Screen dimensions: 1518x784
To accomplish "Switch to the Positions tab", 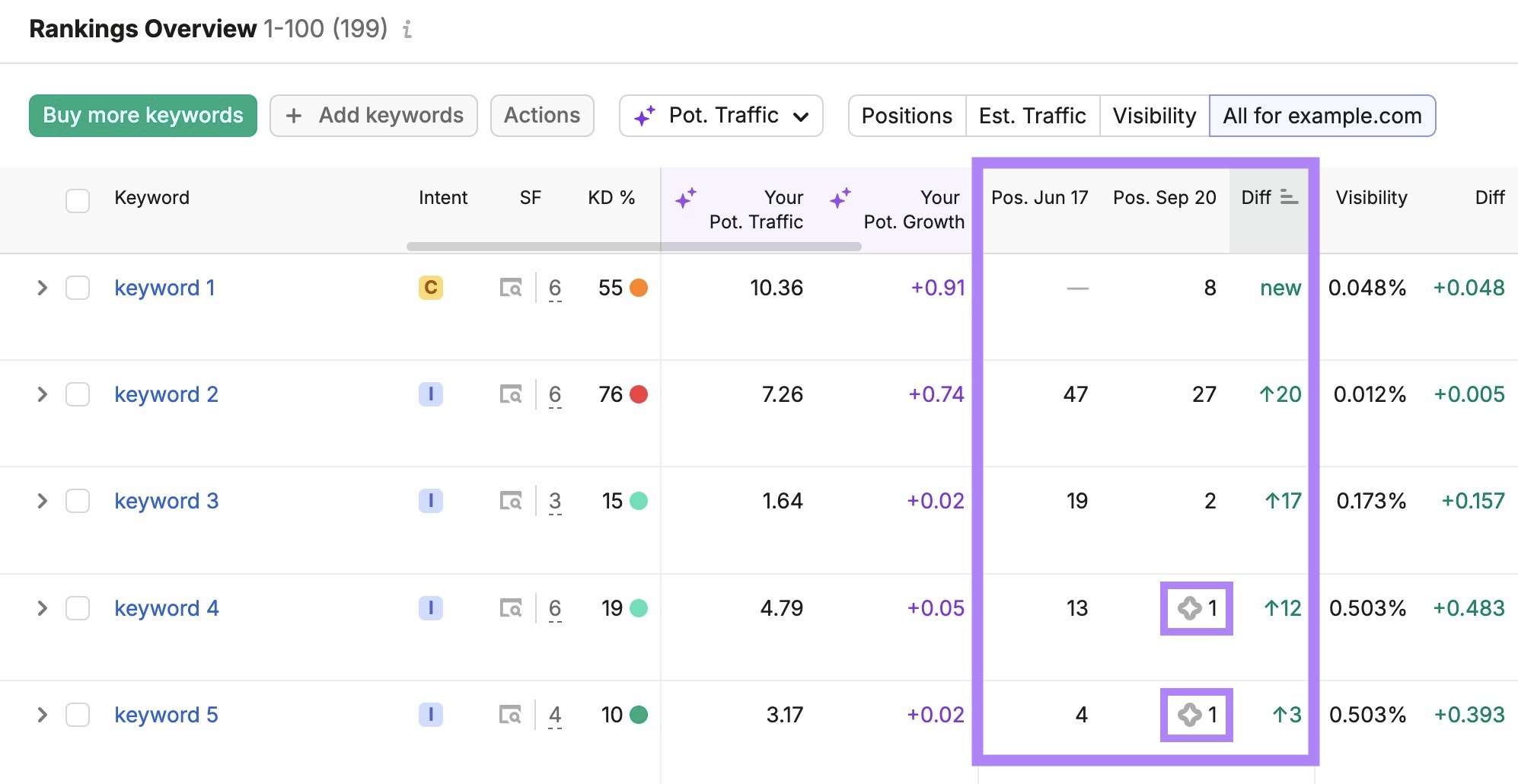I will pos(907,116).
